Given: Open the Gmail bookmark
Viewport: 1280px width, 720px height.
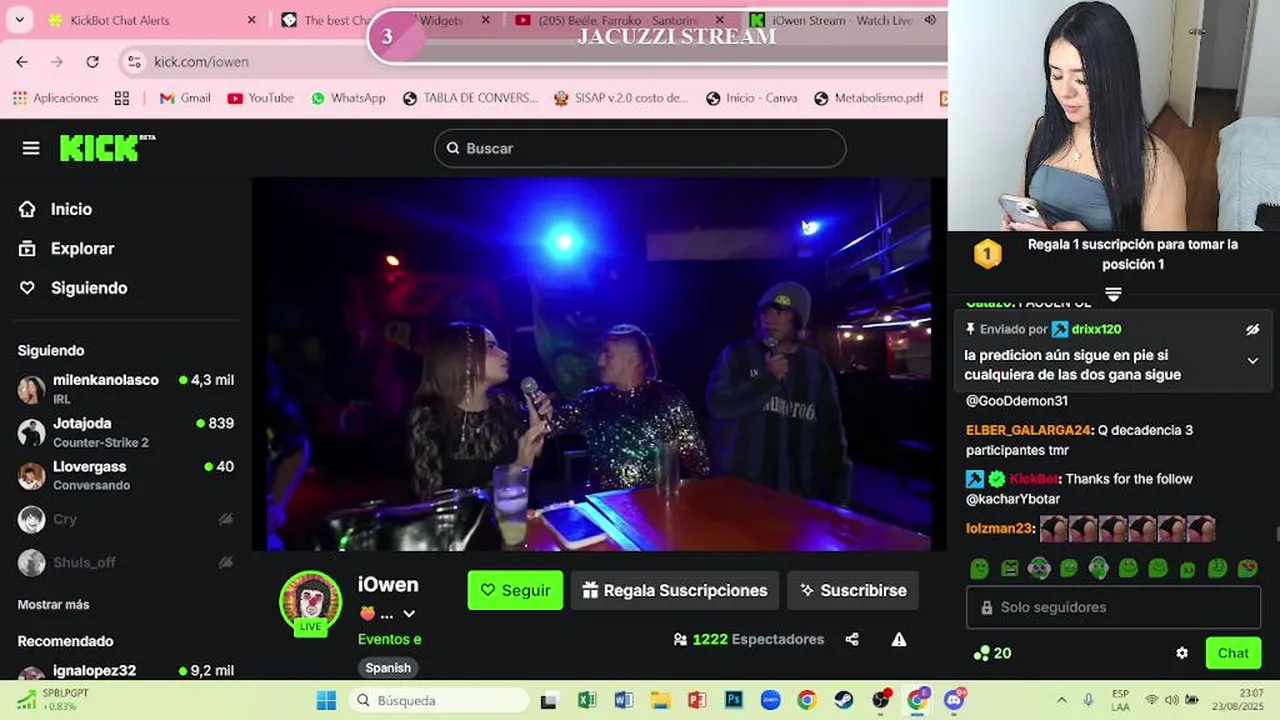Looking at the screenshot, I should click(x=185, y=98).
